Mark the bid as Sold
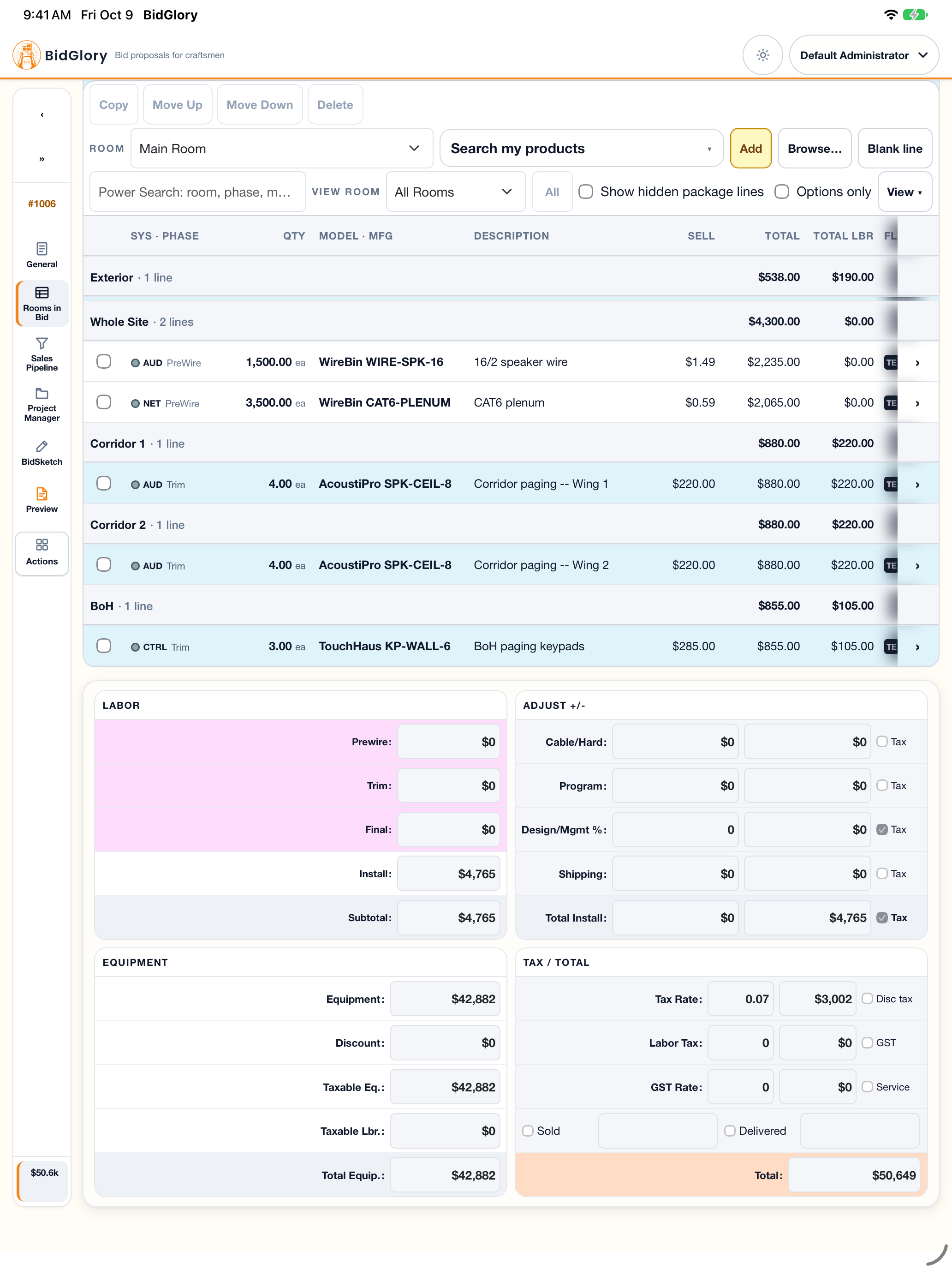The image size is (952, 1270). tap(528, 1131)
